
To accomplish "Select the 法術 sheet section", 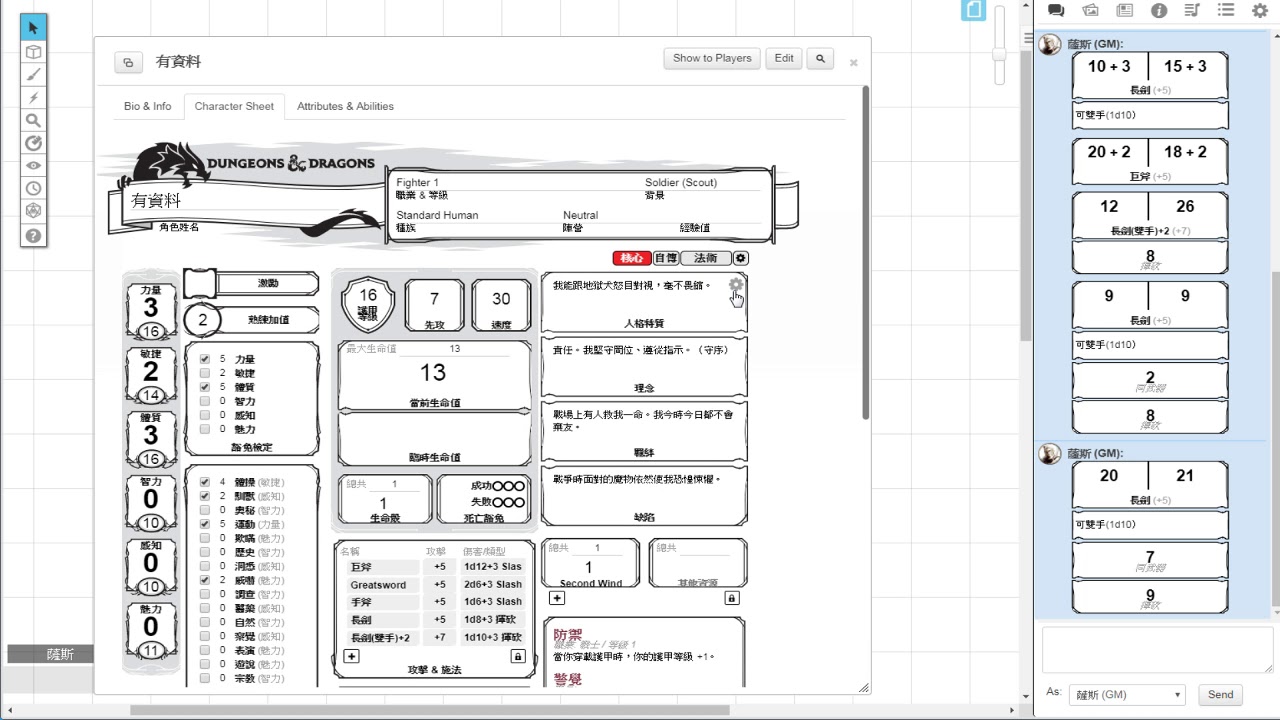I will [706, 258].
